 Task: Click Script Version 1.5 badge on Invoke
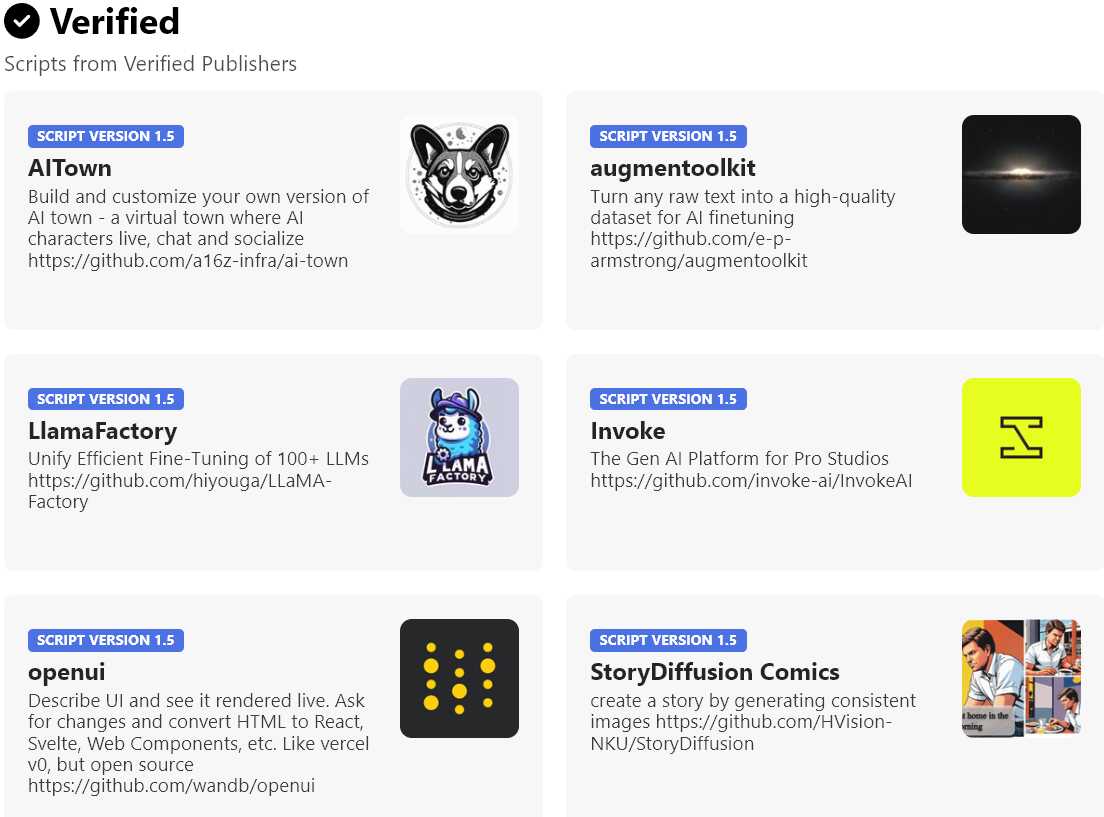[668, 399]
